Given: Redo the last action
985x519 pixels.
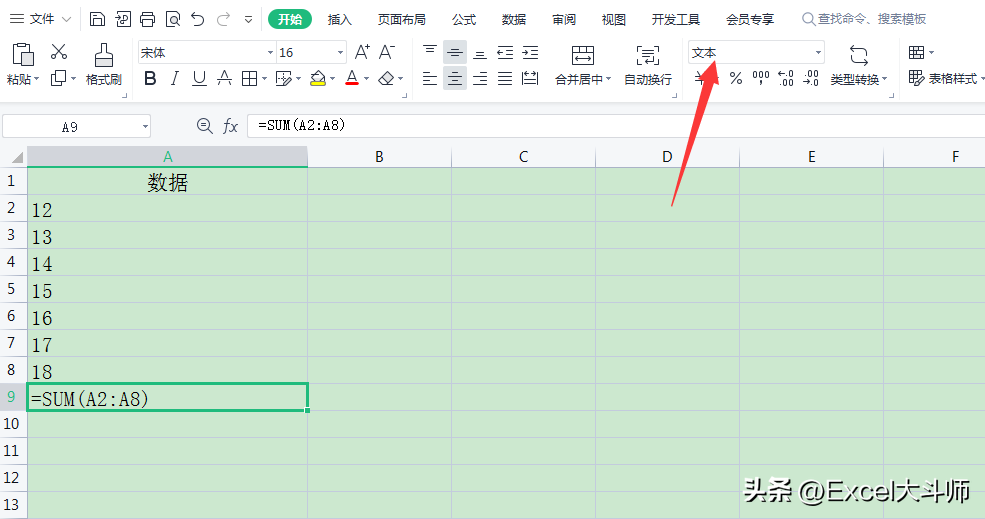Looking at the screenshot, I should tap(223, 19).
